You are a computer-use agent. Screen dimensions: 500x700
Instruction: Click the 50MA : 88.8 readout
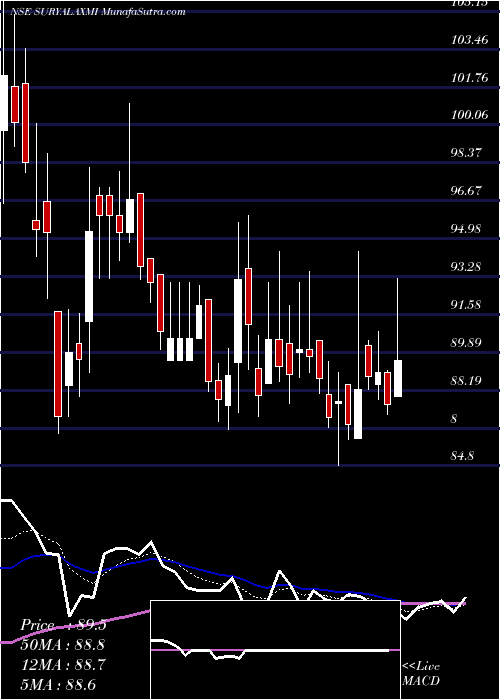(x=64, y=645)
